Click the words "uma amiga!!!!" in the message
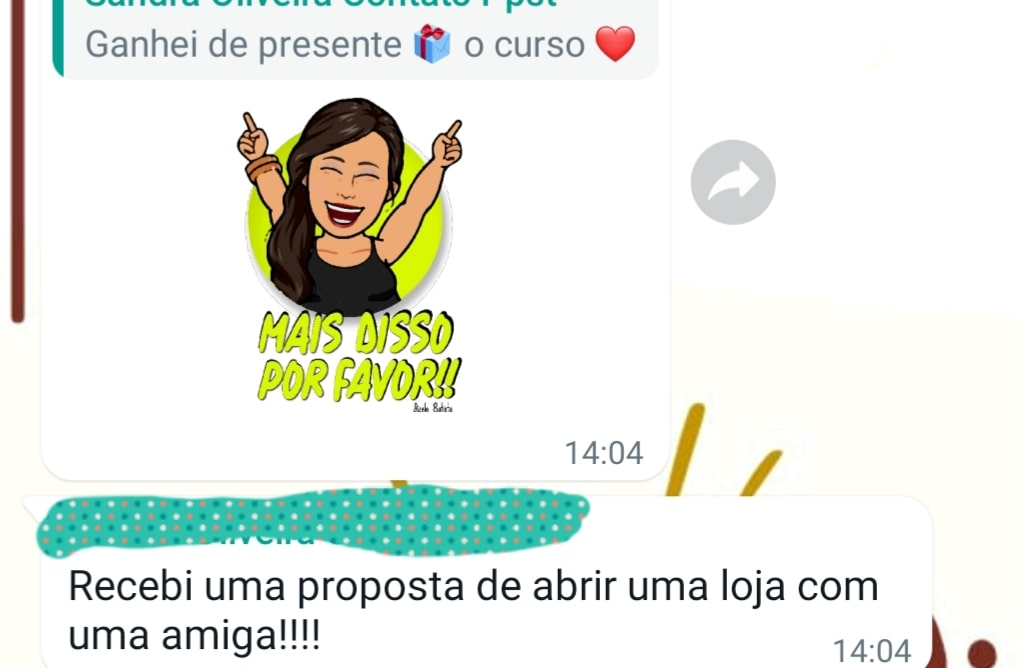 pos(194,635)
